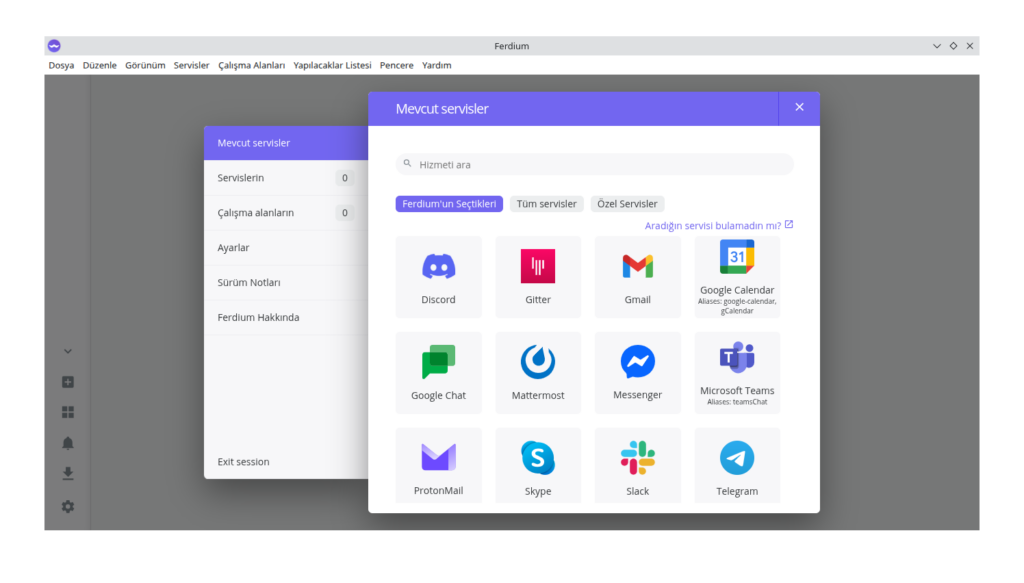Add the Google Calendar service

click(x=737, y=277)
